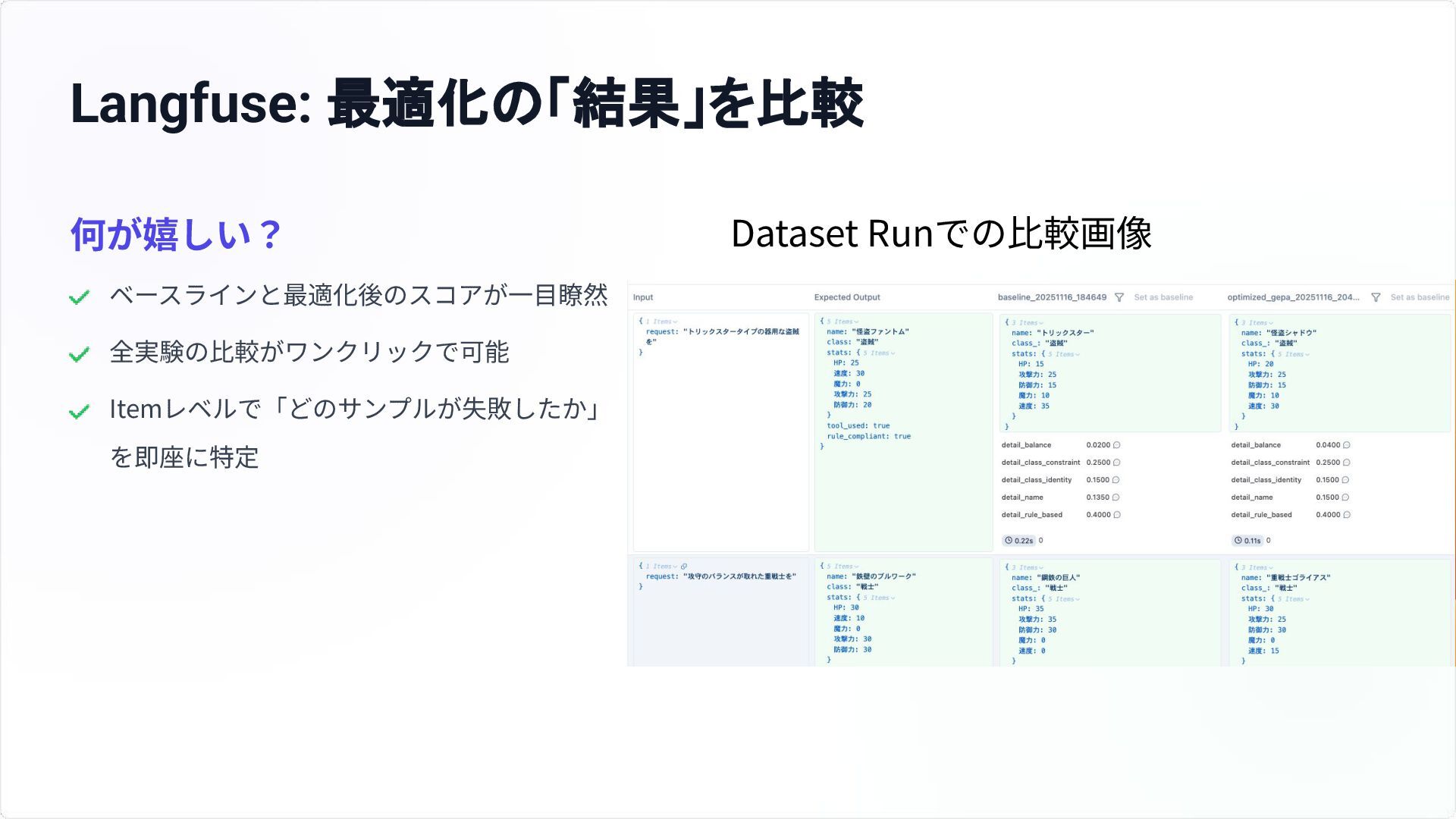This screenshot has width=1456, height=819.
Task: Open comment bubble for baseline detail_name 0.1350
Action: (x=1116, y=497)
